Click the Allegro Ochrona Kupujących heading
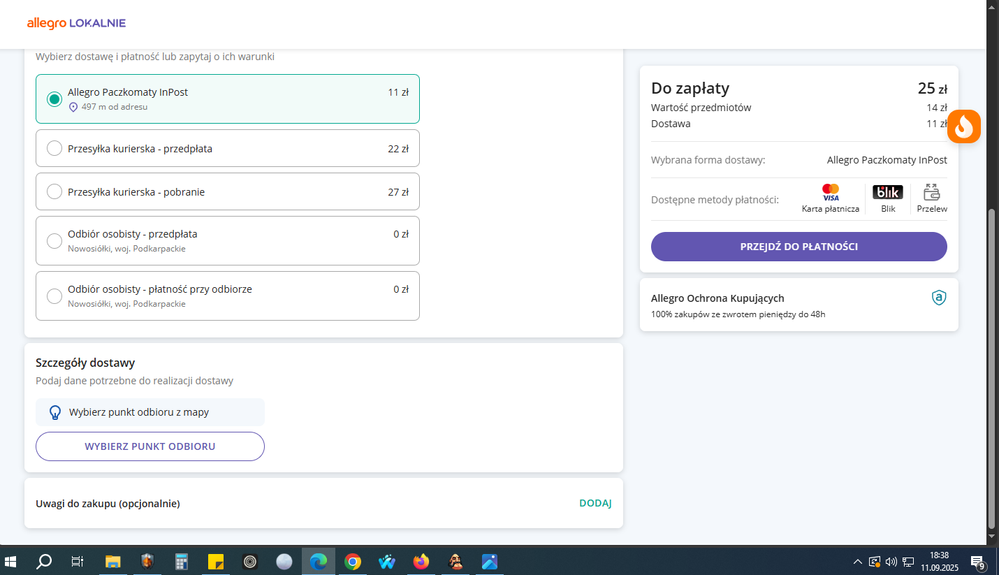 point(717,298)
